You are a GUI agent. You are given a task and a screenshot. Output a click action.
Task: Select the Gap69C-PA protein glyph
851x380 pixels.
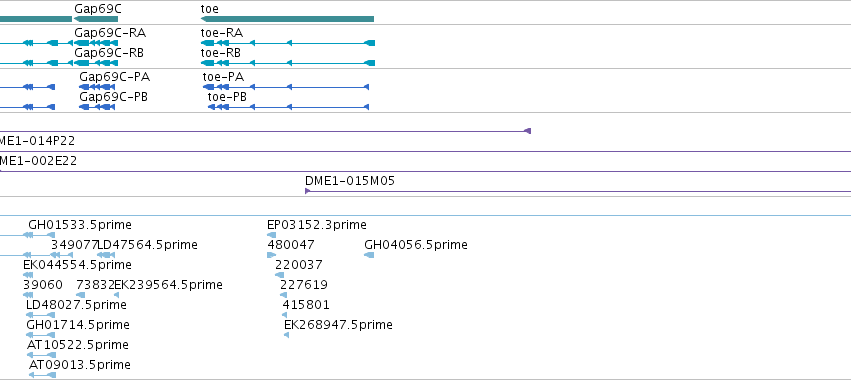point(97,87)
